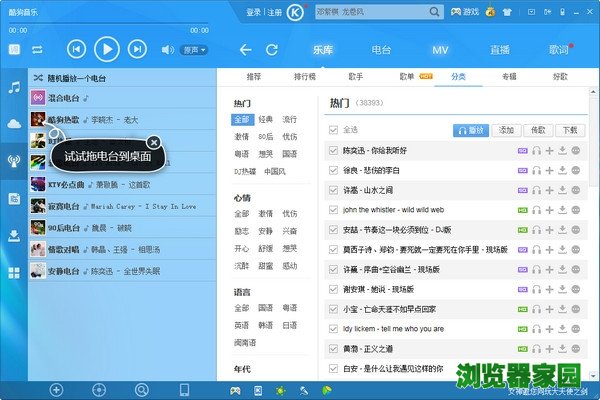Close the 试试拖电台到桌面 tooltip
This screenshot has width=600, height=400.
point(152,142)
